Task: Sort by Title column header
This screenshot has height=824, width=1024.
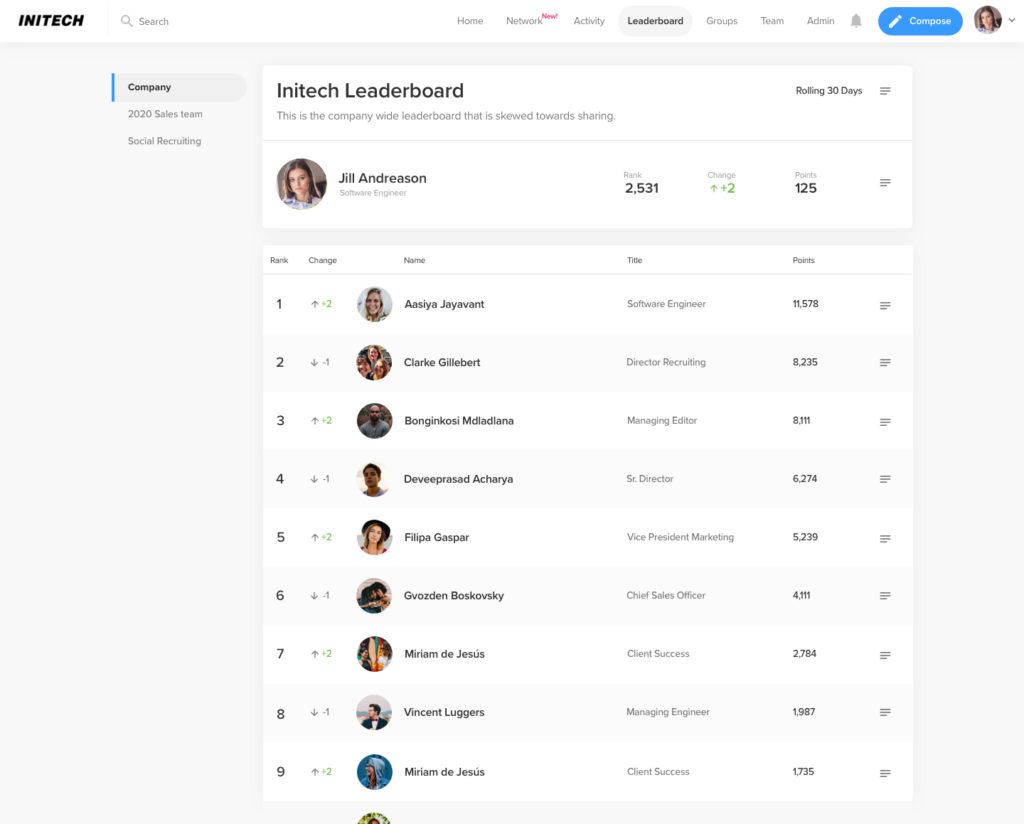Action: (634, 260)
